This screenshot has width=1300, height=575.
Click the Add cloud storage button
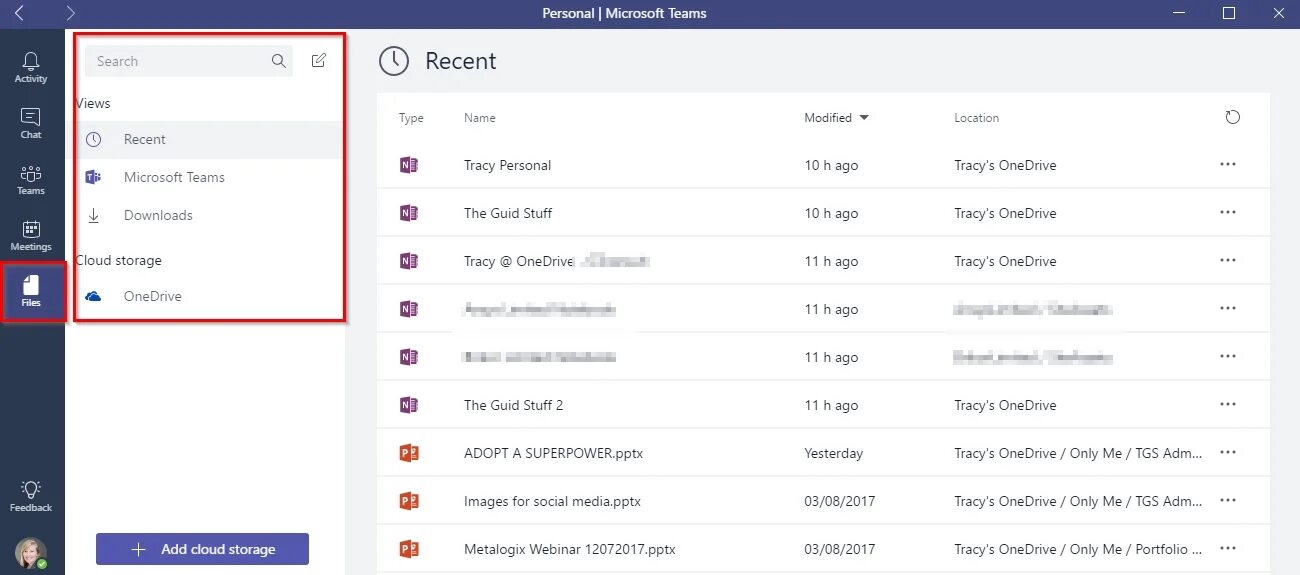pyautogui.click(x=202, y=549)
